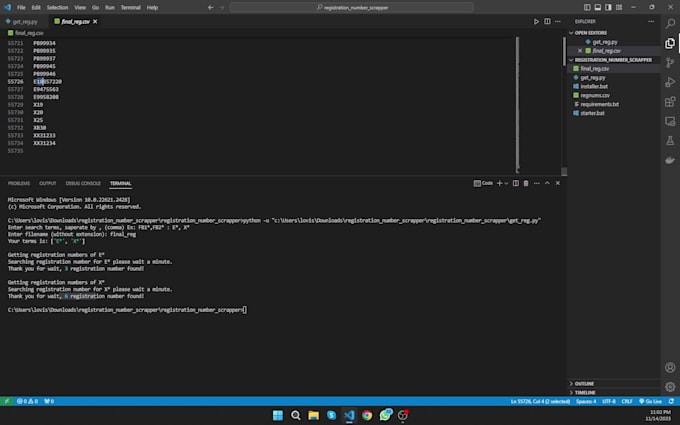680x425 pixels.
Task: Open the Terminal menu
Action: coord(131,7)
